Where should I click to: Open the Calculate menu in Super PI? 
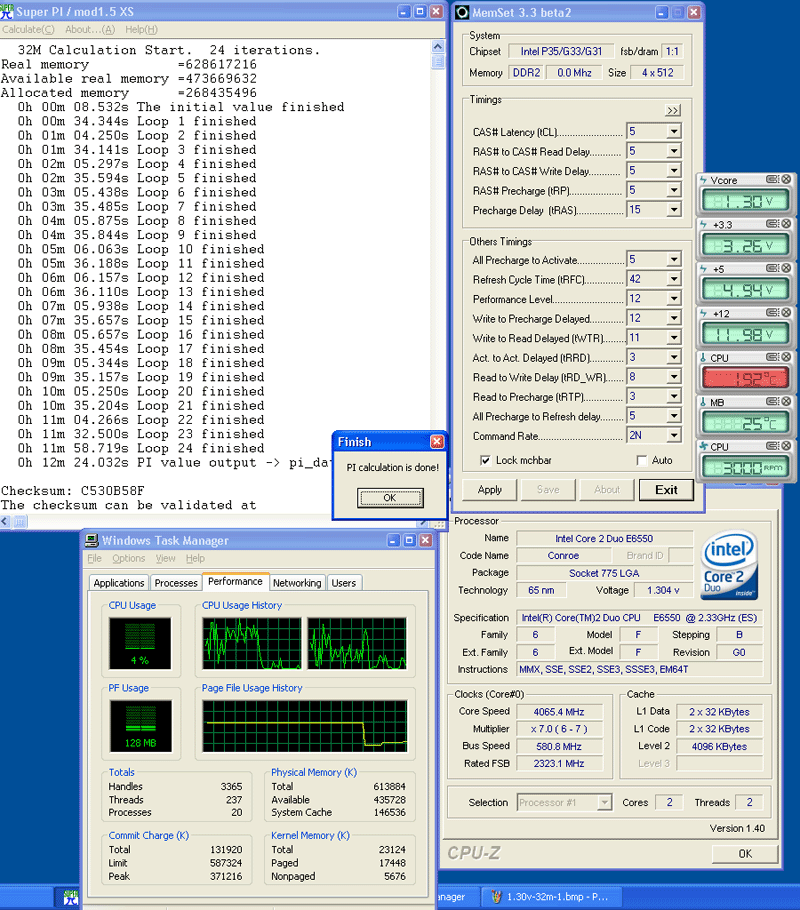[28, 30]
